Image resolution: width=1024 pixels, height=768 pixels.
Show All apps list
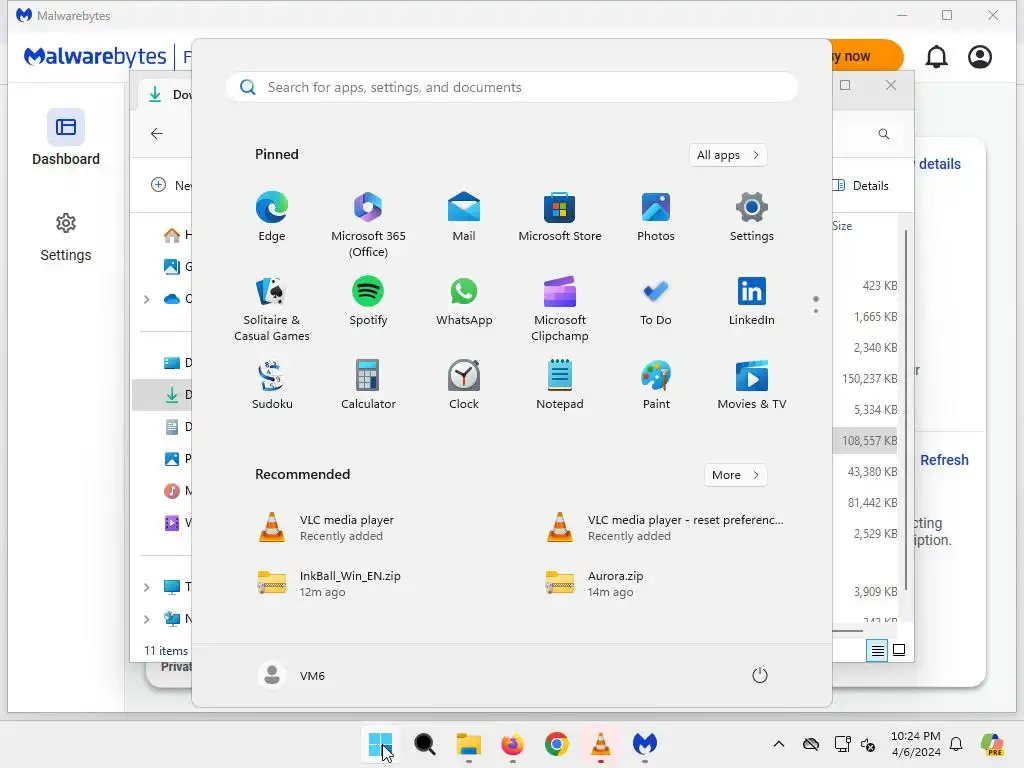(x=728, y=155)
